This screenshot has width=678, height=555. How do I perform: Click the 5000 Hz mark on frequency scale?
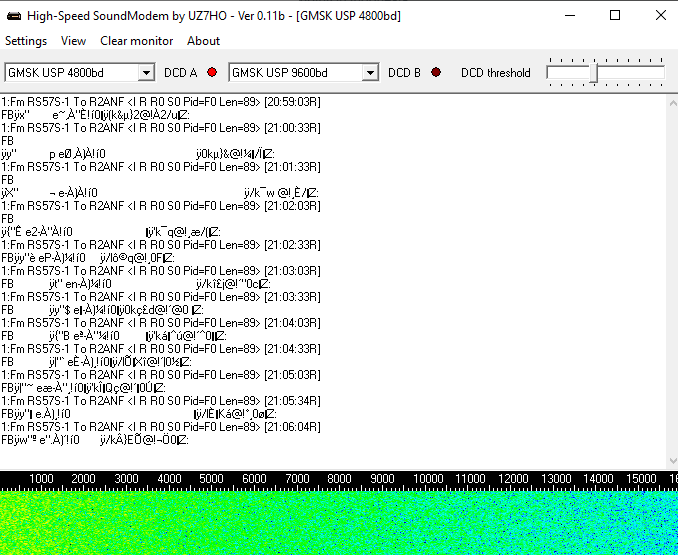[x=211, y=479]
